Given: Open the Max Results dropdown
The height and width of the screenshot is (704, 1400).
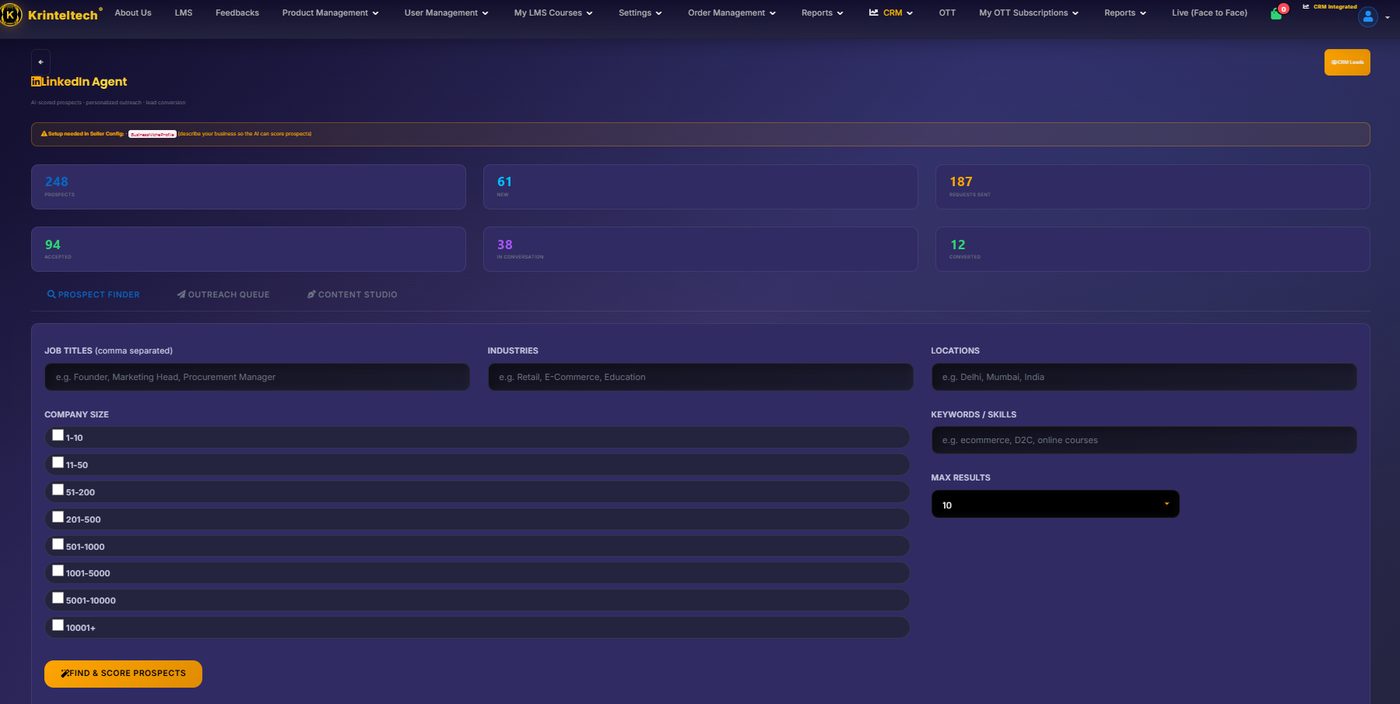Looking at the screenshot, I should [x=1055, y=504].
